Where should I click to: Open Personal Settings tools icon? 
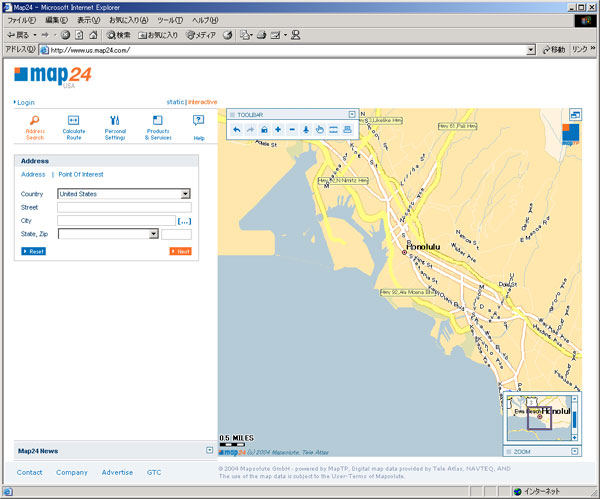pos(115,120)
